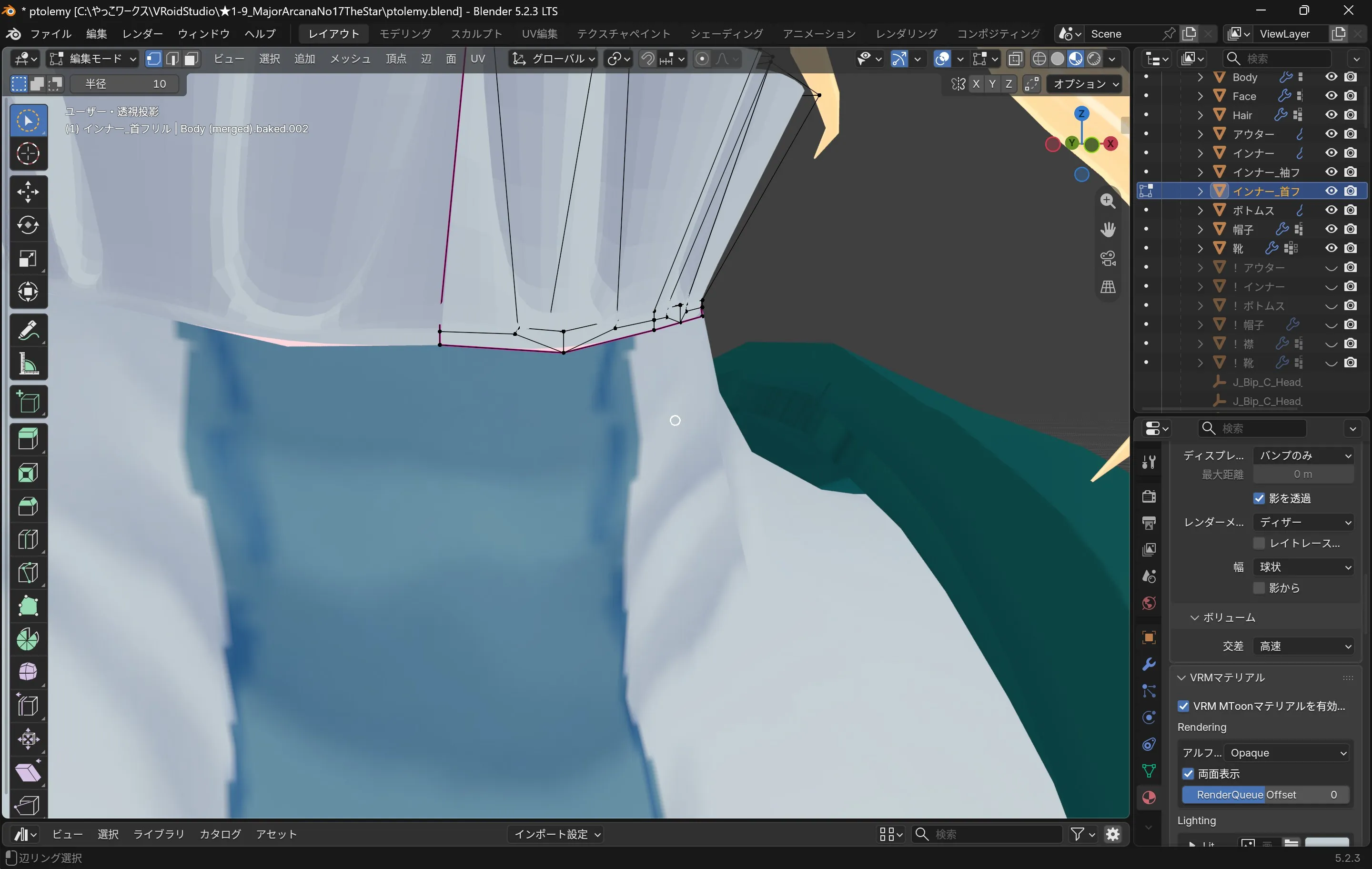1372x869 pixels.
Task: Activate the Rotate tool
Action: click(x=28, y=225)
